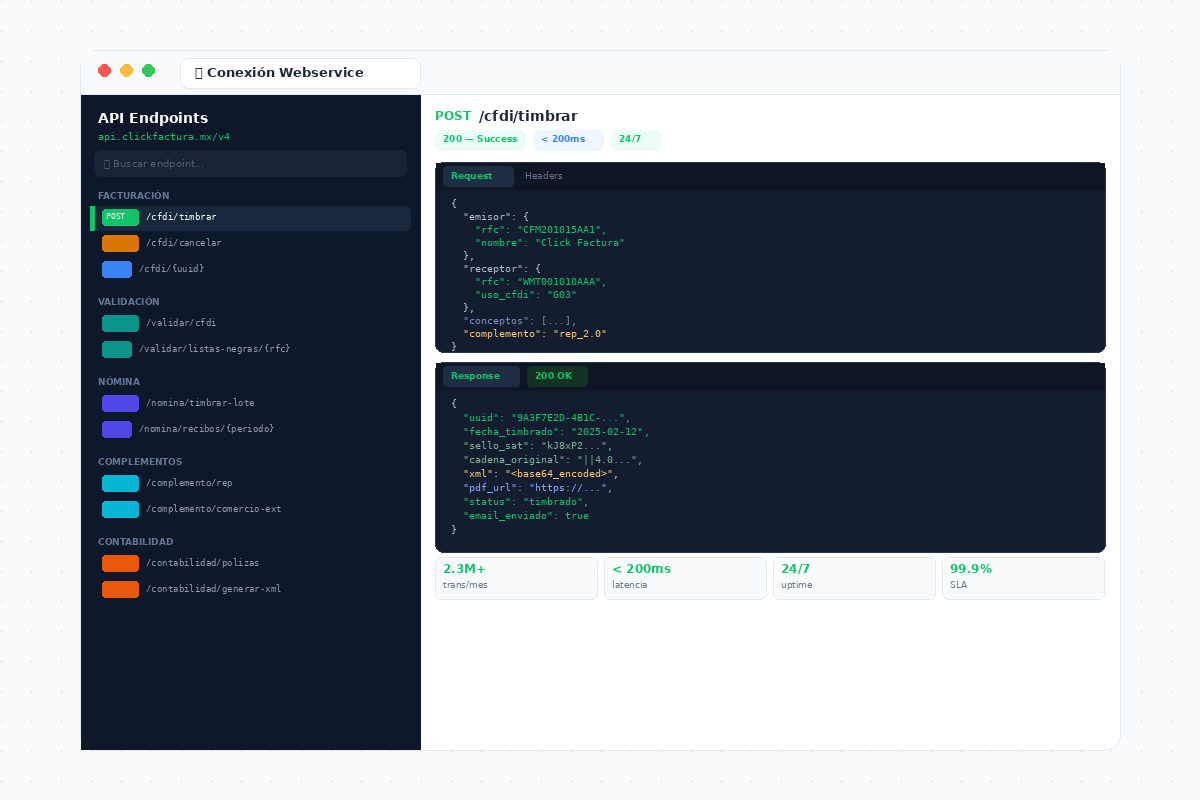1200x800 pixels.
Task: Click the "uuid" response line
Action: point(547,418)
